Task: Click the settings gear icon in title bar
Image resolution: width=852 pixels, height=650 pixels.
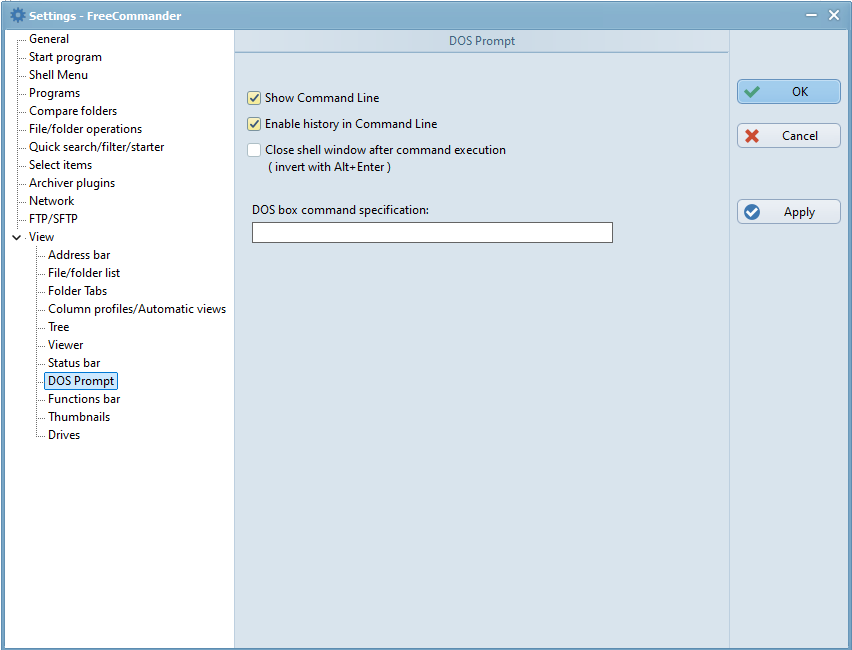Action: pos(17,15)
